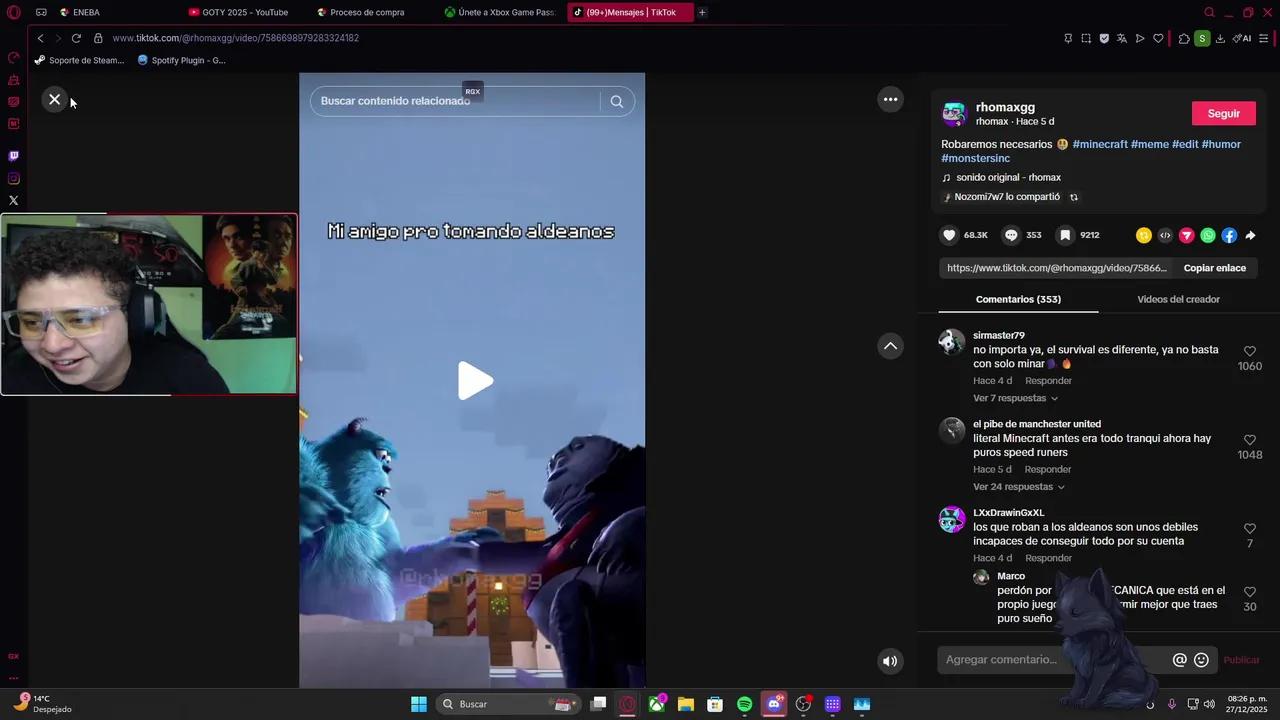Image resolution: width=1280 pixels, height=720 pixels.
Task: Click the Copiar enlace button
Action: [1214, 268]
